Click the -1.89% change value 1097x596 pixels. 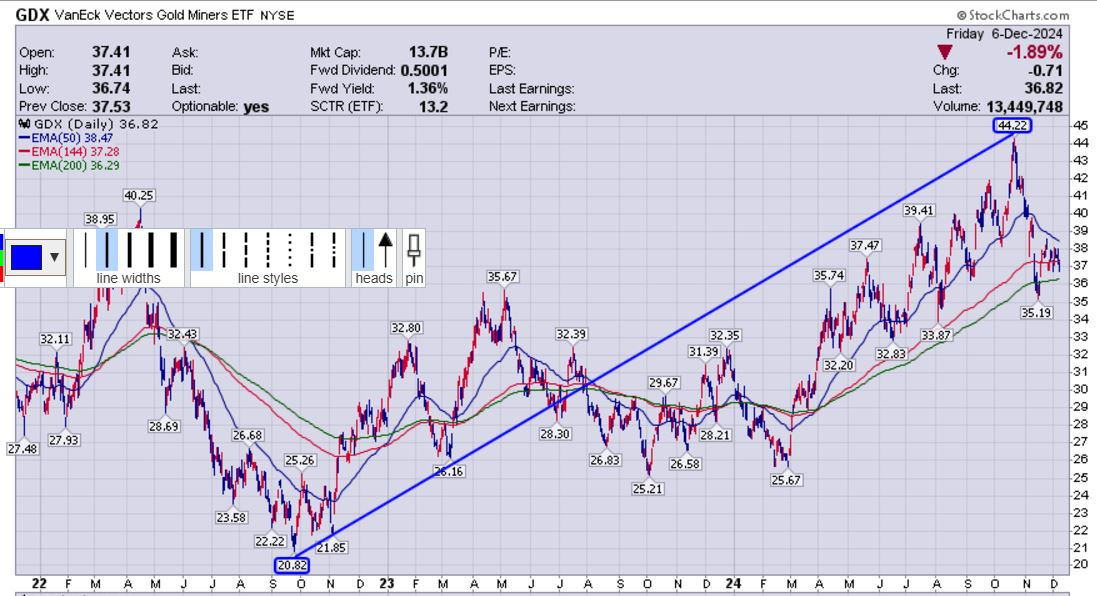coord(1034,52)
